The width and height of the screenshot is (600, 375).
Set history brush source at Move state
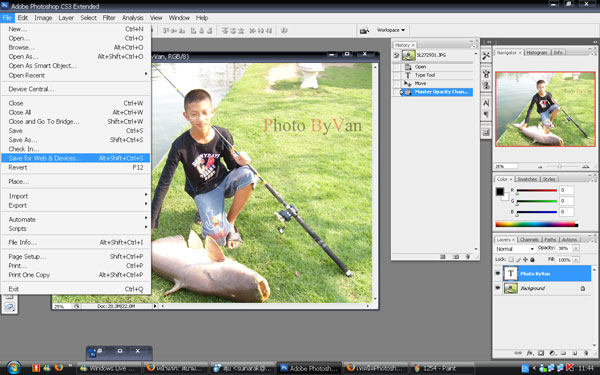pyautogui.click(x=397, y=83)
